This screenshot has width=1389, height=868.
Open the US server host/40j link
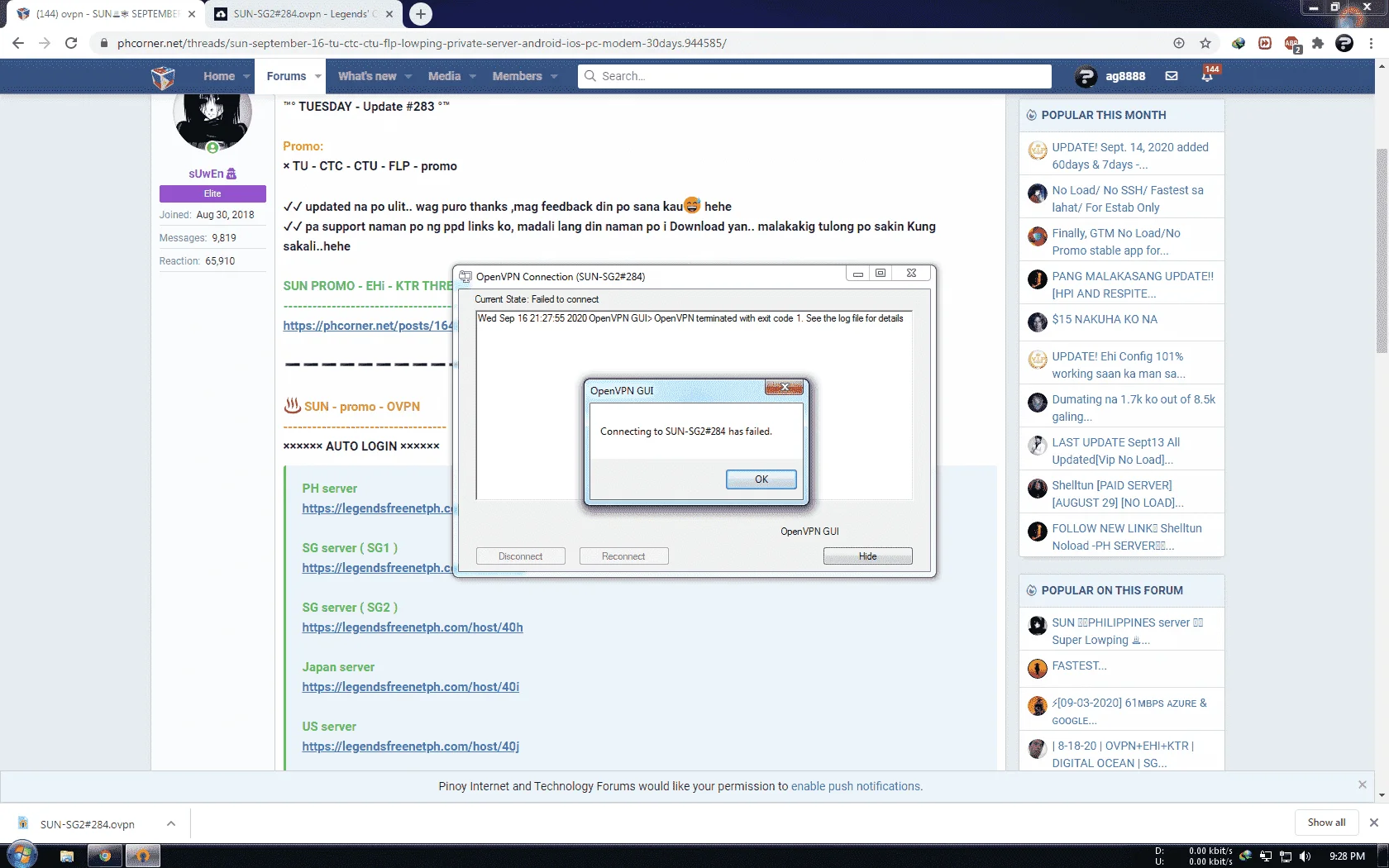411,746
